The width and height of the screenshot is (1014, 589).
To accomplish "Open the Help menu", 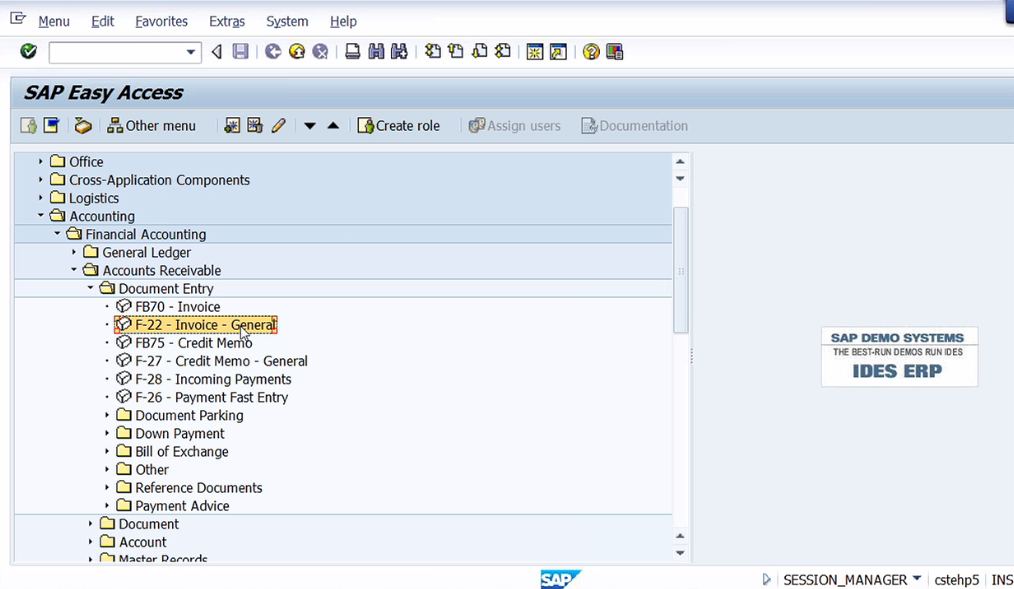I will [x=343, y=21].
